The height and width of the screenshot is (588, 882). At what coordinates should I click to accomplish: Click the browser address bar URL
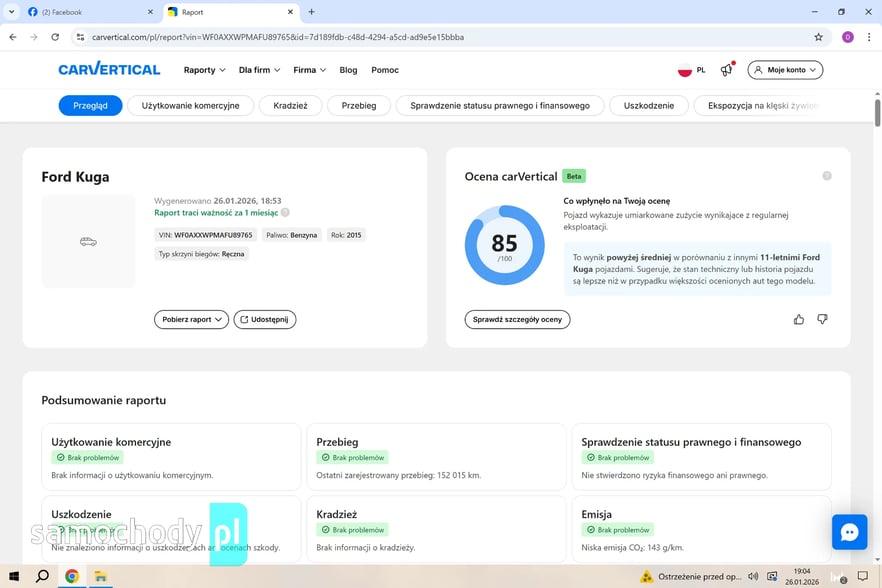[x=278, y=37]
